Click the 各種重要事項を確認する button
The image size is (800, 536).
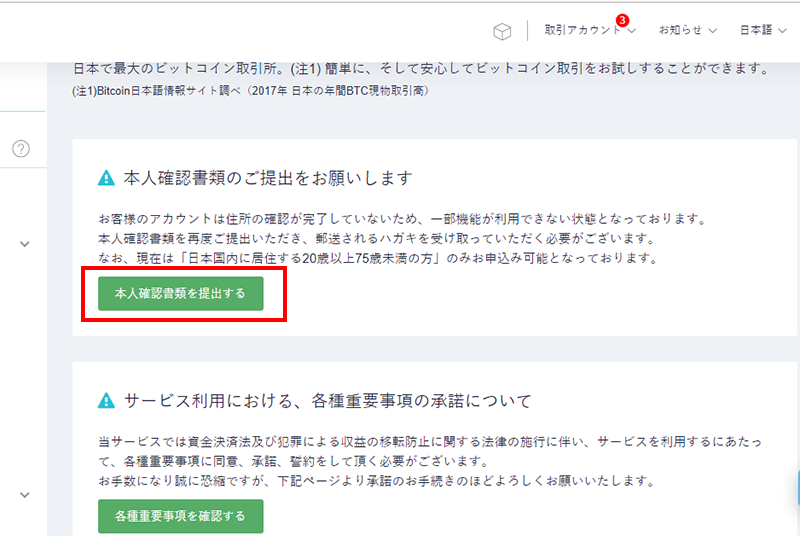coord(181,516)
